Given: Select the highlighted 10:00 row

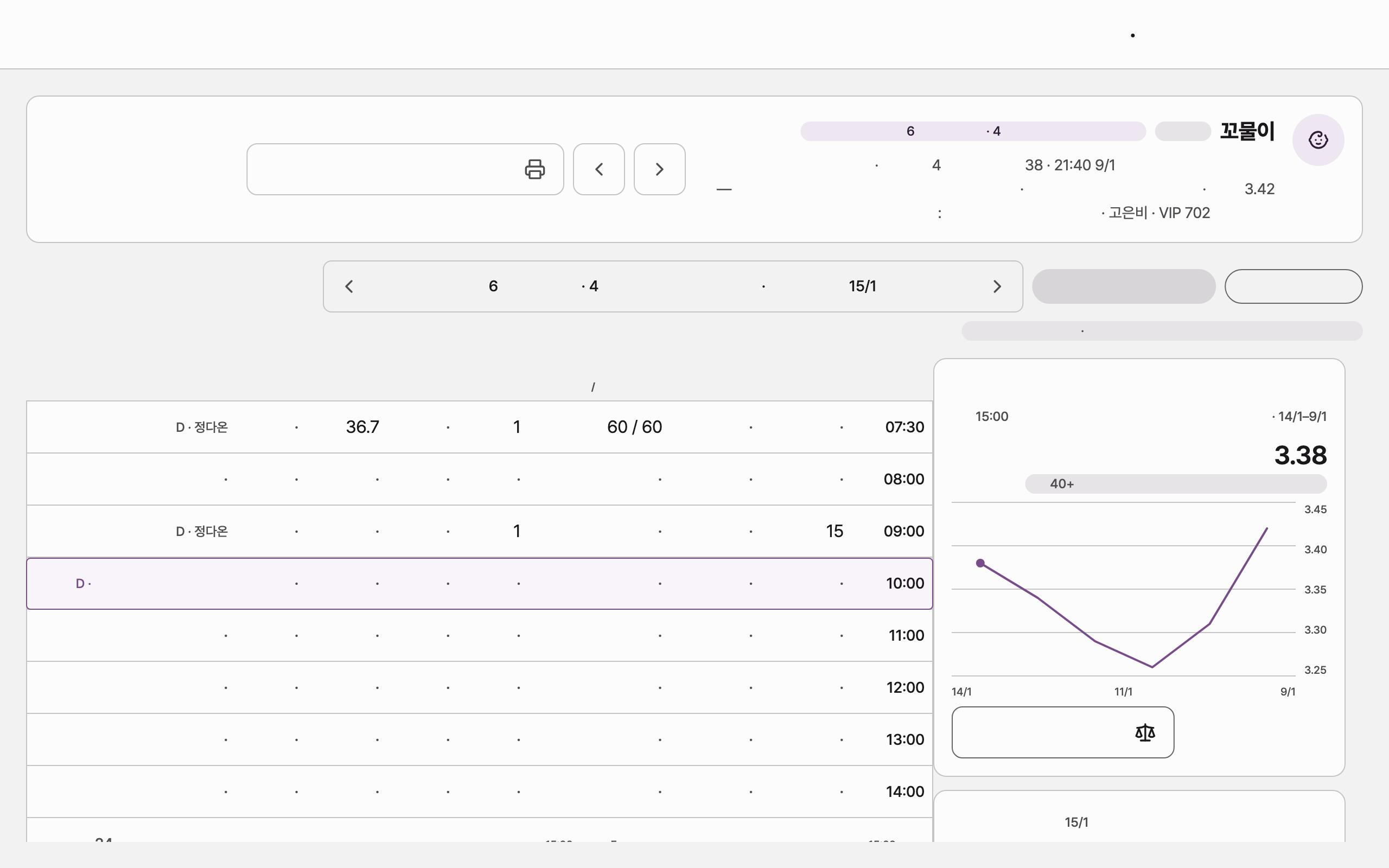Looking at the screenshot, I should (x=479, y=583).
